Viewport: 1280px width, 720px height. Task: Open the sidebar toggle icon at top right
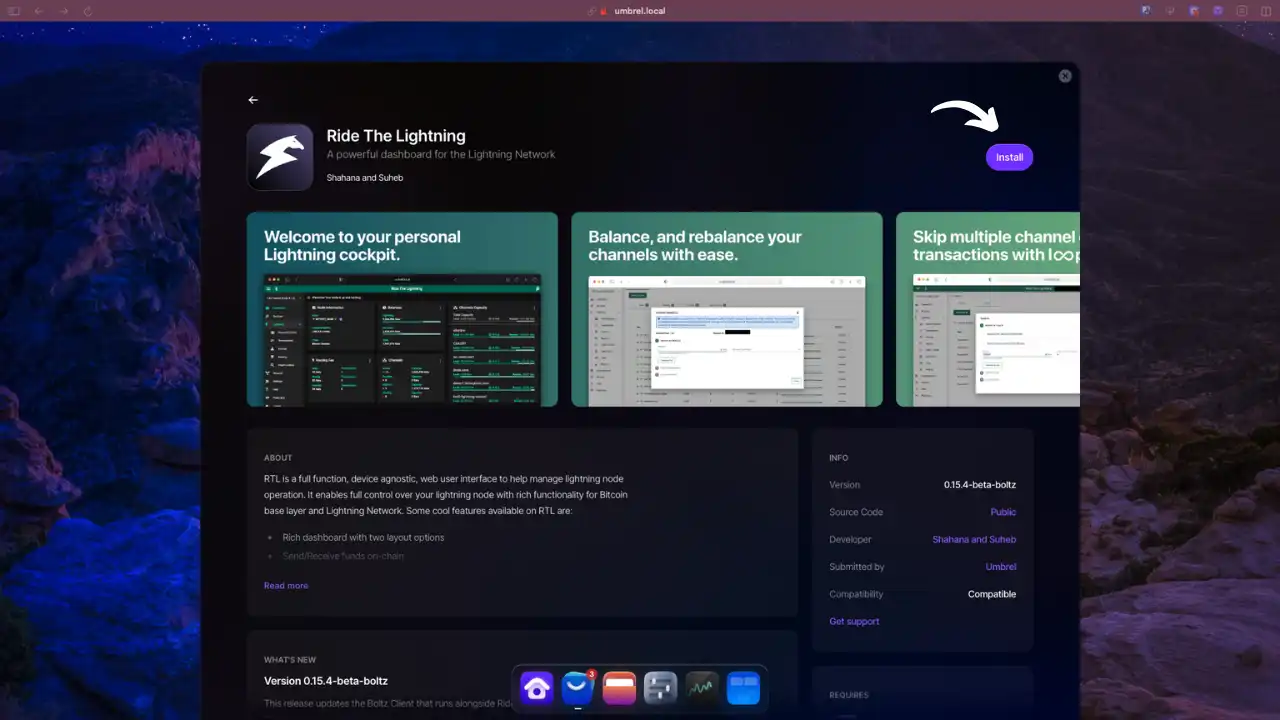1264,10
